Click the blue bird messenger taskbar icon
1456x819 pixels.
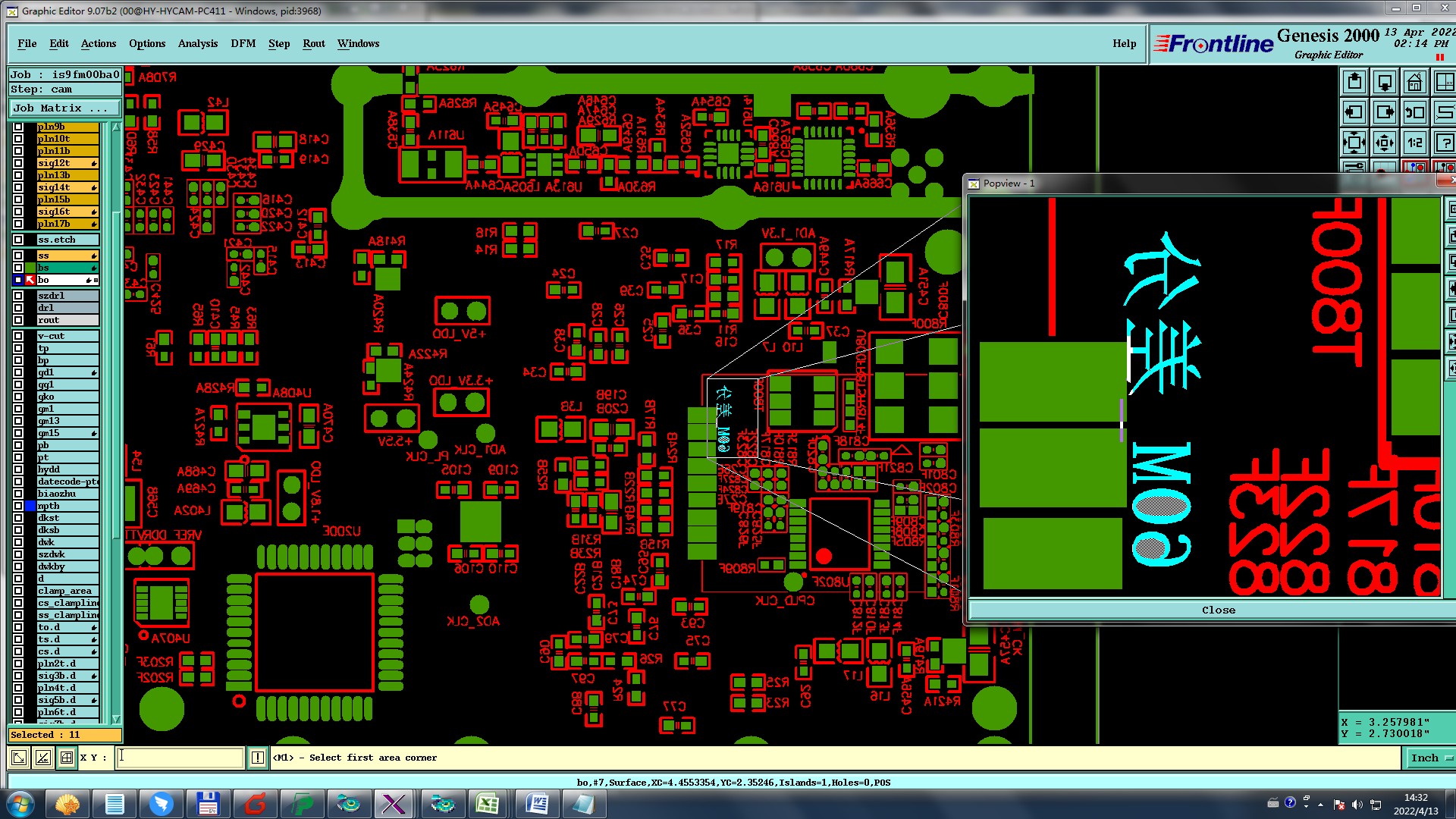(x=162, y=804)
